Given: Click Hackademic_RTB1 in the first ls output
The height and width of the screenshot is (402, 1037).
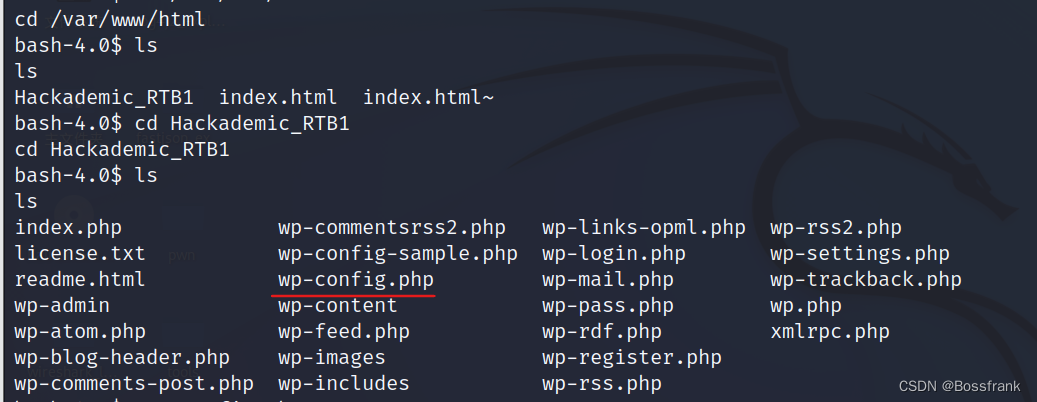Looking at the screenshot, I should tap(104, 99).
